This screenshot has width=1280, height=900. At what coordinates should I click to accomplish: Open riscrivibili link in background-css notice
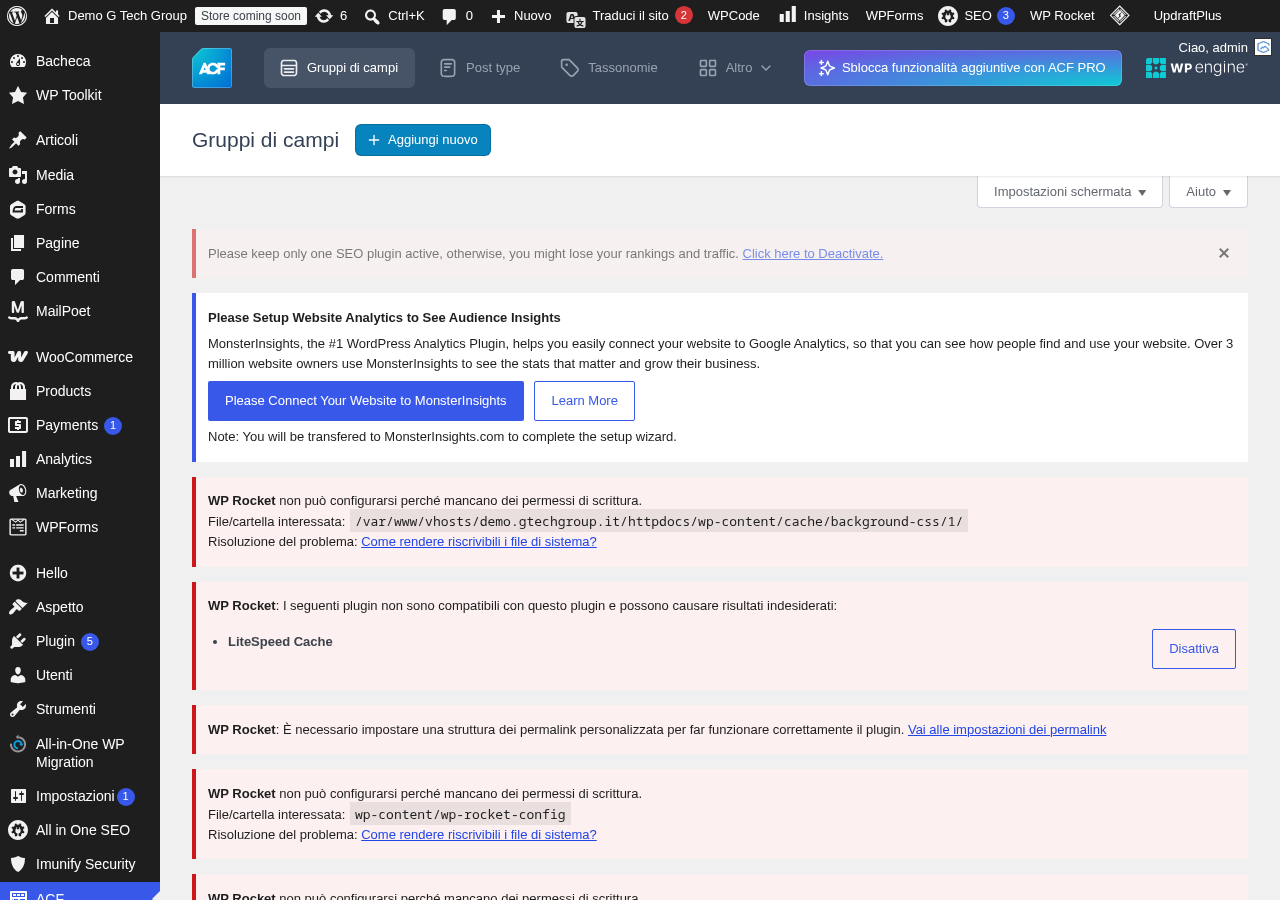pos(479,542)
